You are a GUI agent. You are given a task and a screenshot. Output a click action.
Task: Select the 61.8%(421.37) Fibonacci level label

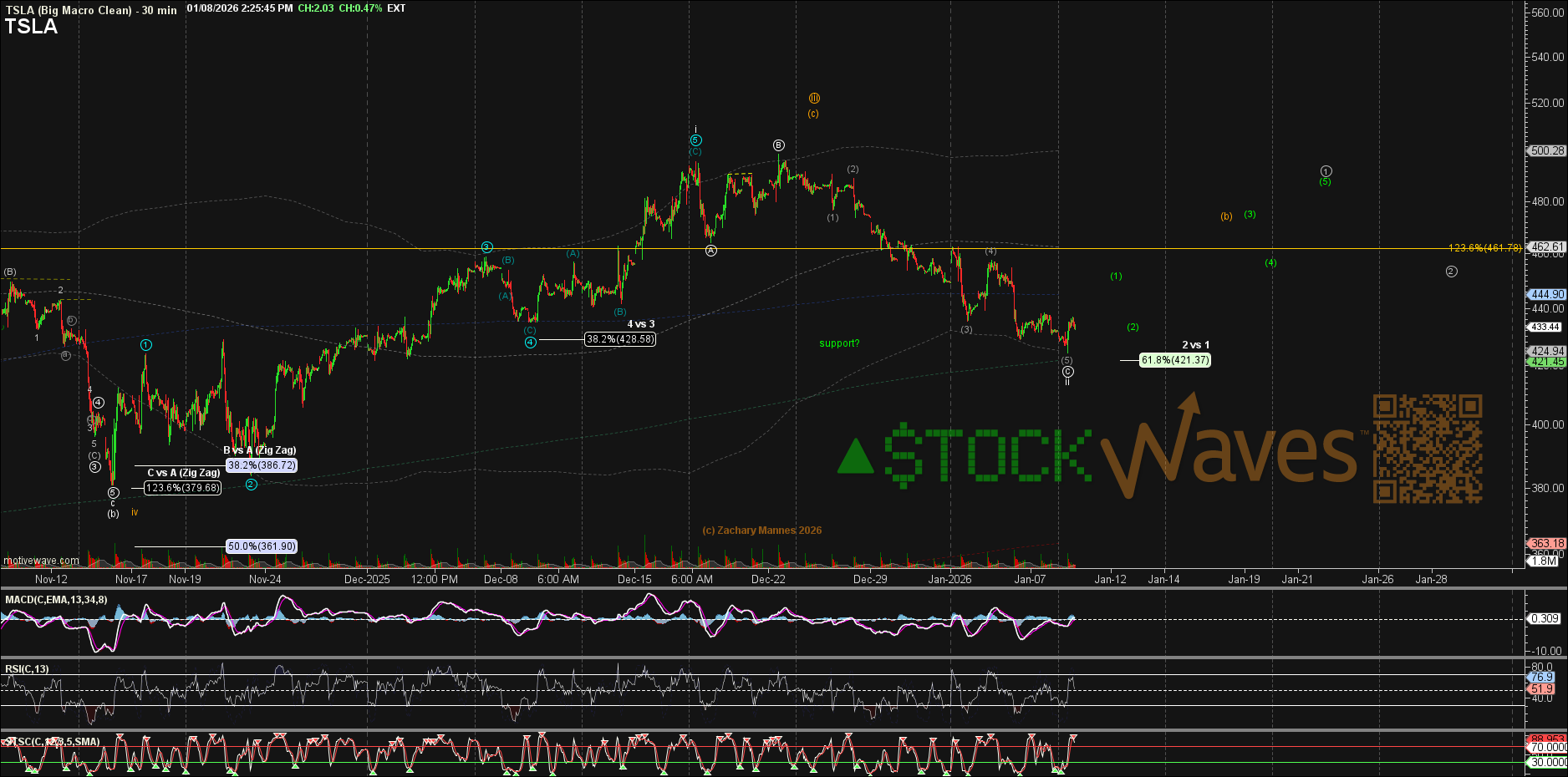point(1174,360)
